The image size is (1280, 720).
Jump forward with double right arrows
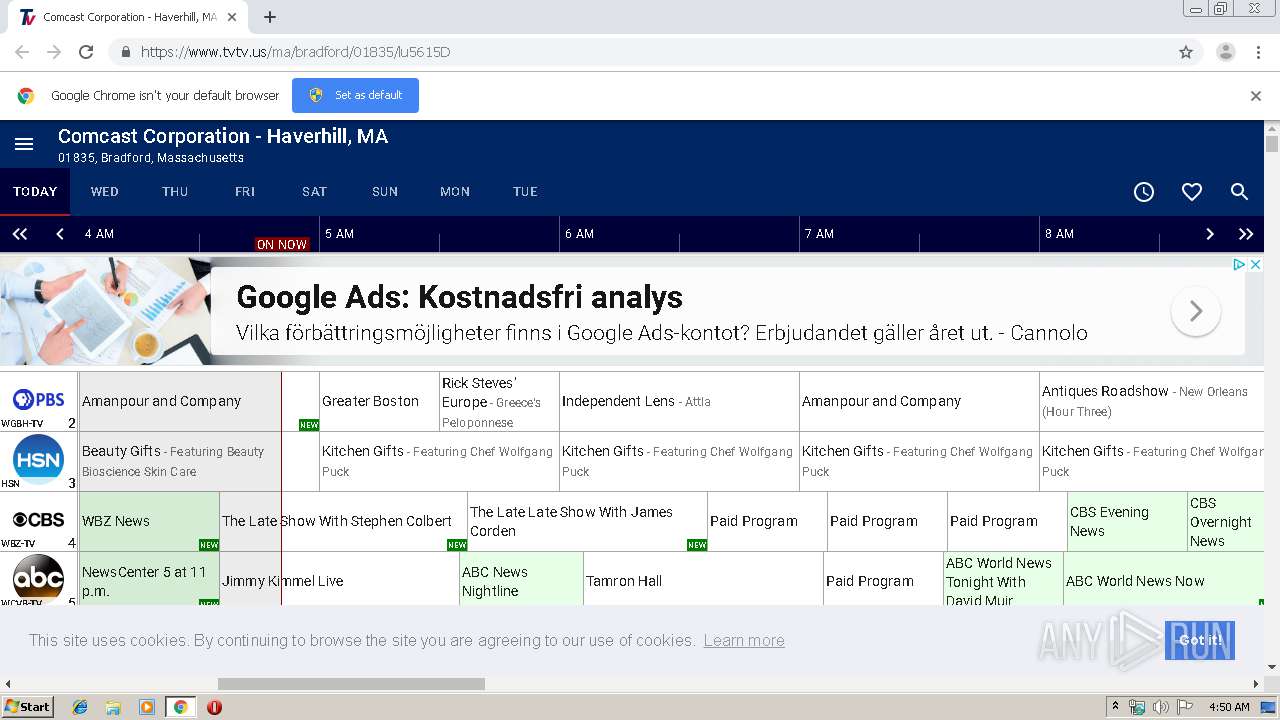point(1246,234)
